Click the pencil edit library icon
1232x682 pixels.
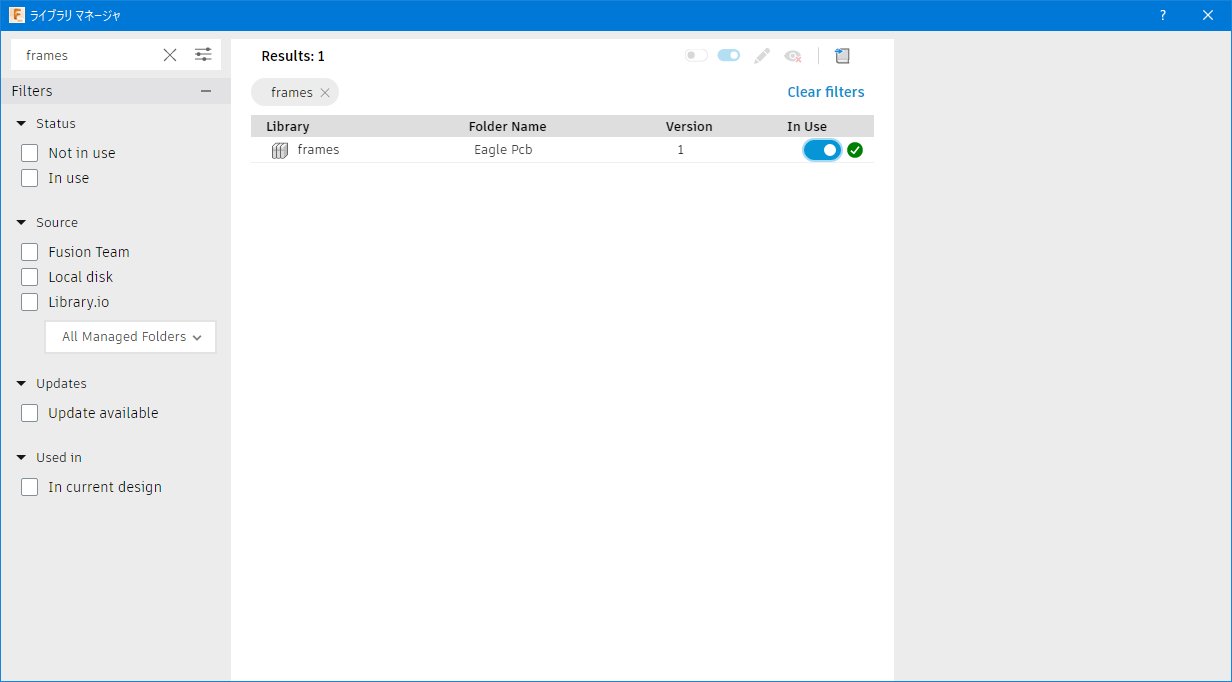click(x=762, y=56)
